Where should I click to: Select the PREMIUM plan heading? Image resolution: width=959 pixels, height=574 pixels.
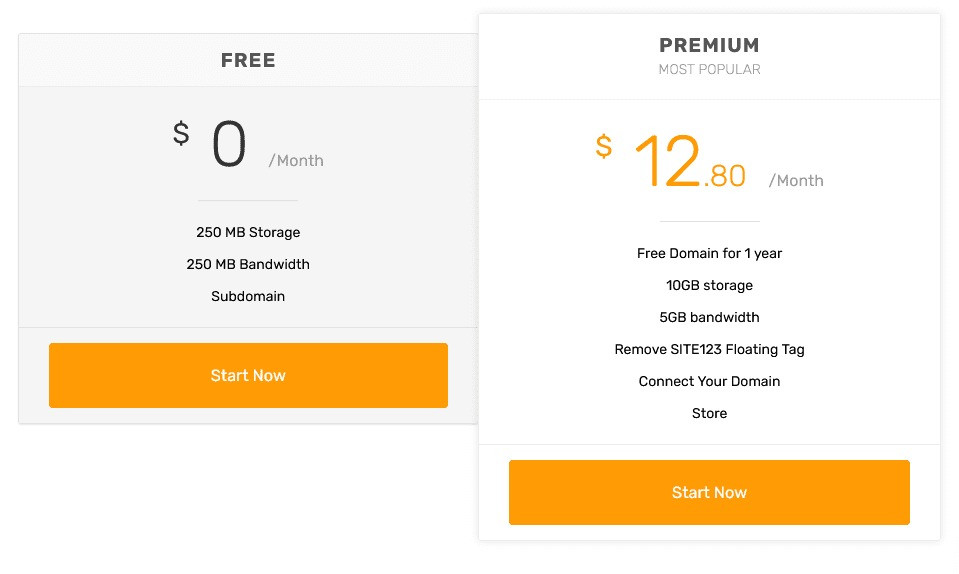pos(709,45)
